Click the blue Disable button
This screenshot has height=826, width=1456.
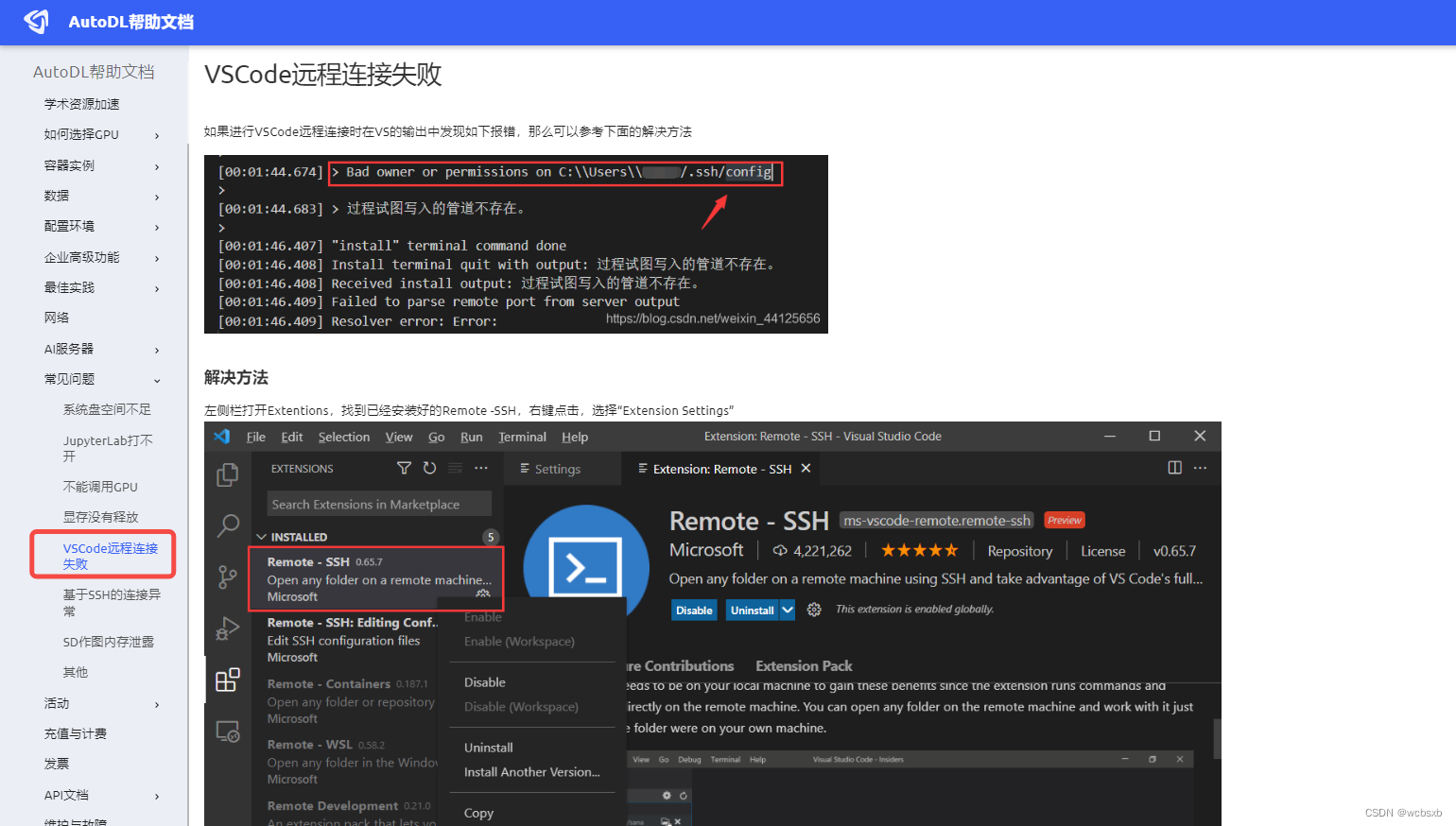point(694,611)
